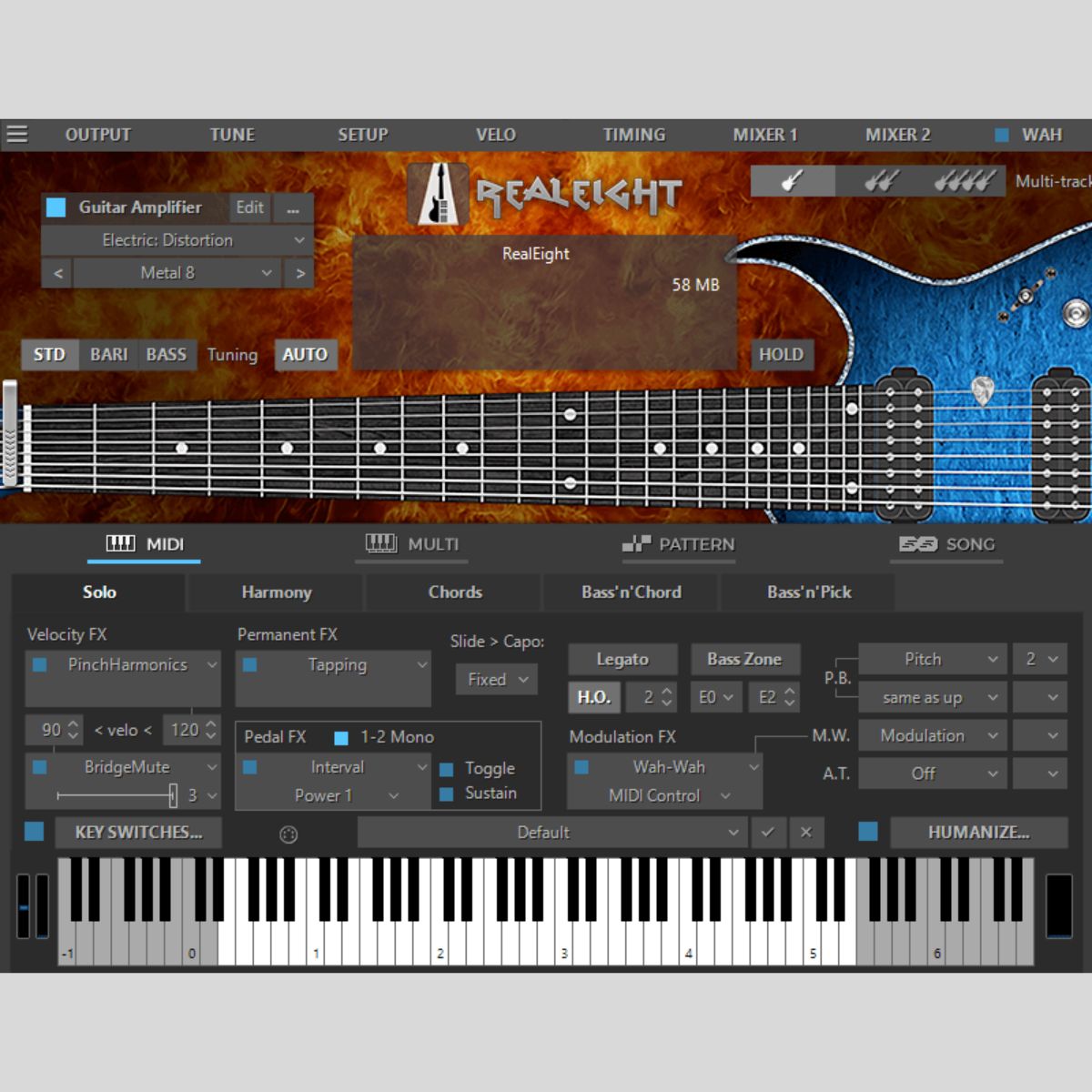Delete preset with the X icon
This screenshot has height=1092, width=1092.
(806, 833)
